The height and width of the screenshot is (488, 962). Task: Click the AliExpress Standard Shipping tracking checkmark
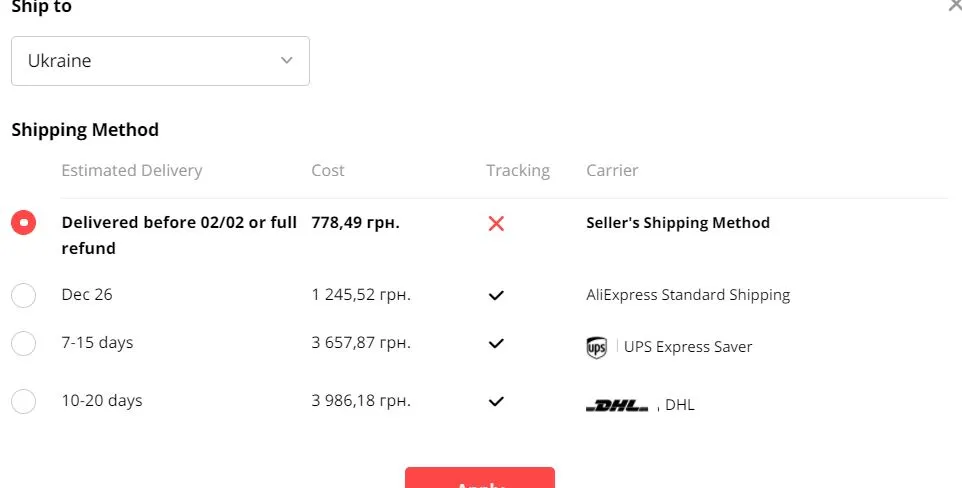(x=496, y=295)
